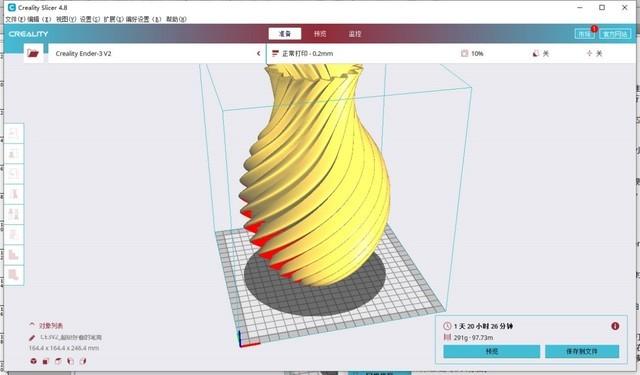Screen dimensions: 640x375
Task: Switch to top view cube icon
Action: 58,361
